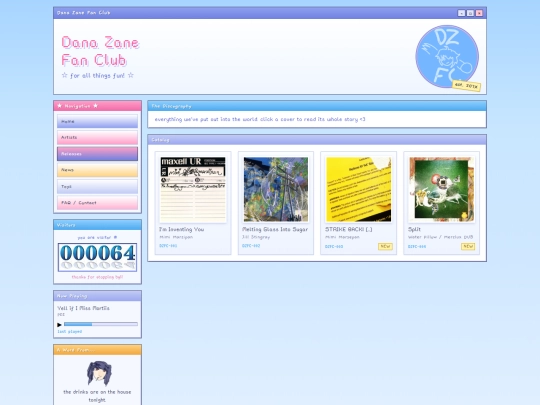Click catalog number under Melting Glass Into Sugar
The image size is (540, 405).
pos(251,246)
